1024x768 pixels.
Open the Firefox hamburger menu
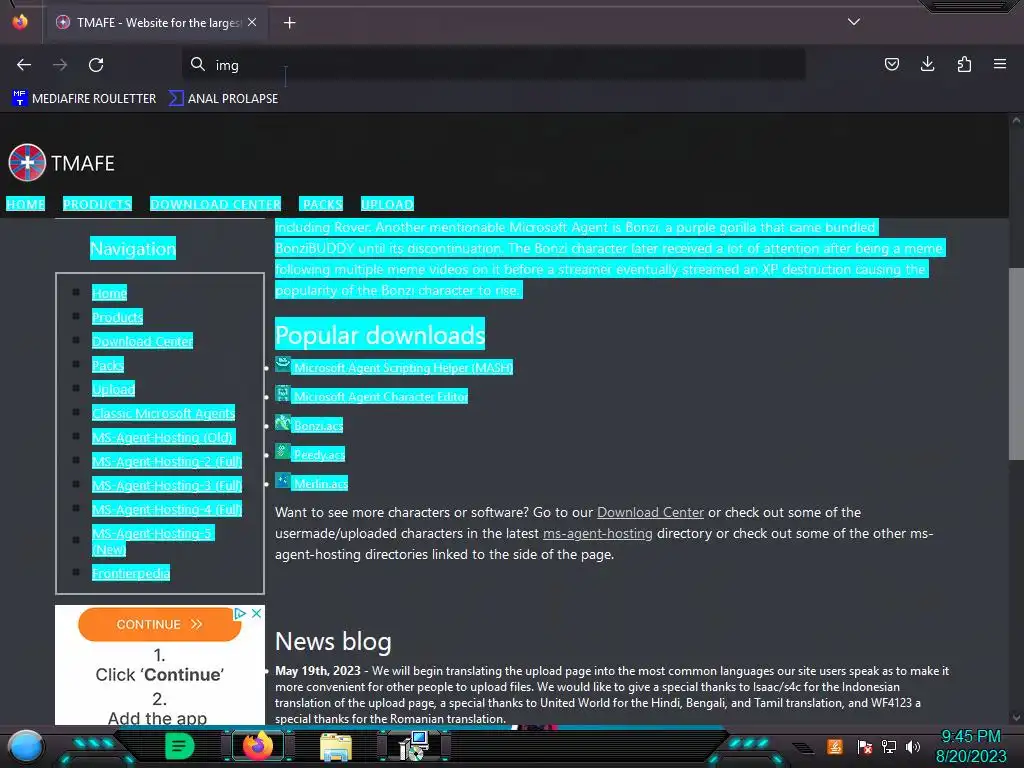1000,64
